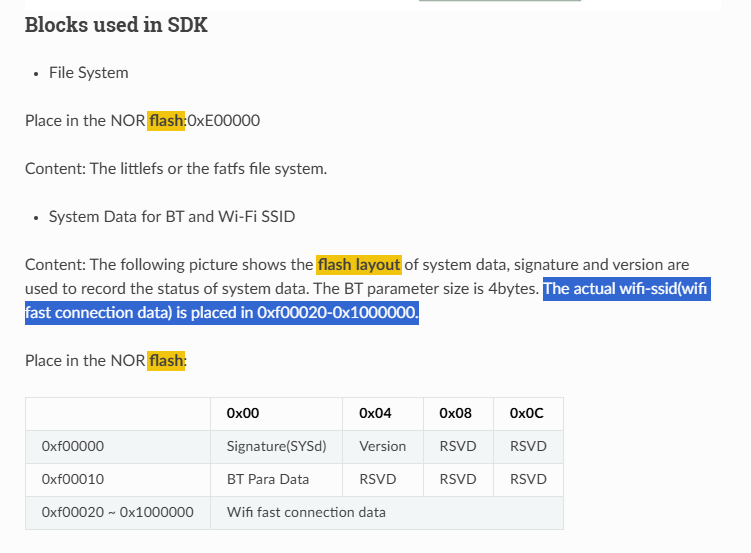Click the highlighted 'flash layout' phrase
This screenshot has width=751, height=553.
point(359,264)
